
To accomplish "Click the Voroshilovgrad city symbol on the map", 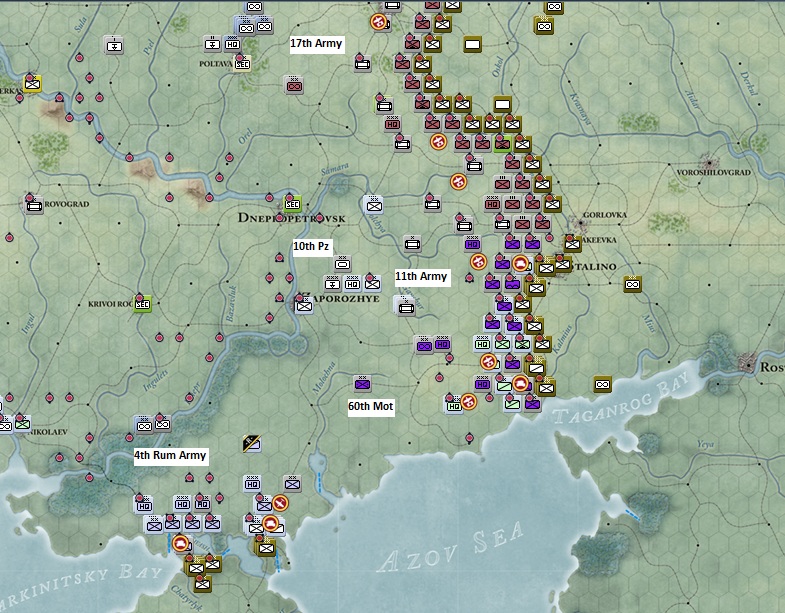I will 709,162.
